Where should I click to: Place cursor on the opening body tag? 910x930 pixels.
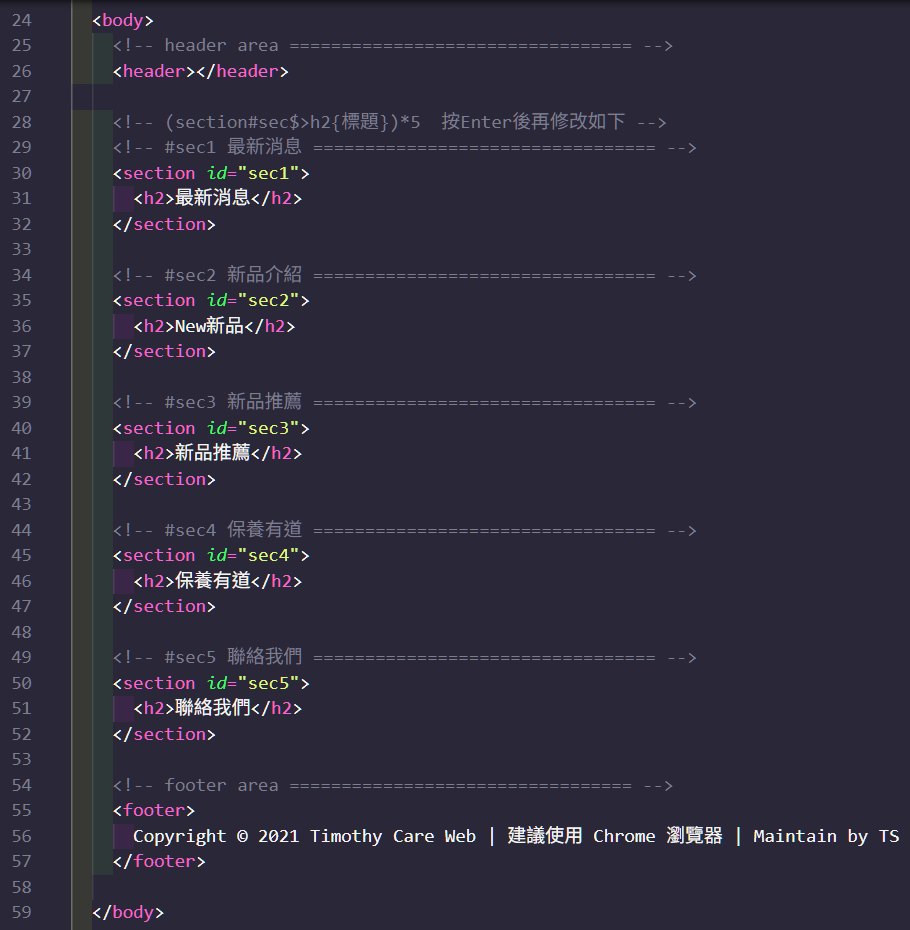tap(122, 20)
